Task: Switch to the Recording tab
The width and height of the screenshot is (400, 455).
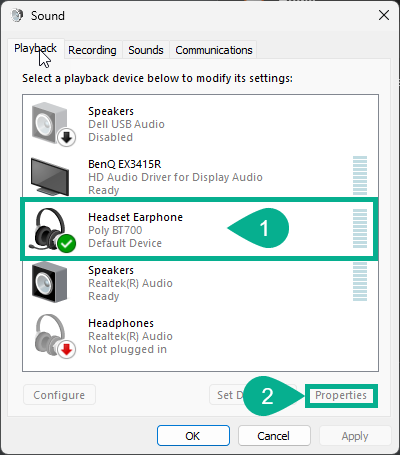Action: pyautogui.click(x=92, y=50)
